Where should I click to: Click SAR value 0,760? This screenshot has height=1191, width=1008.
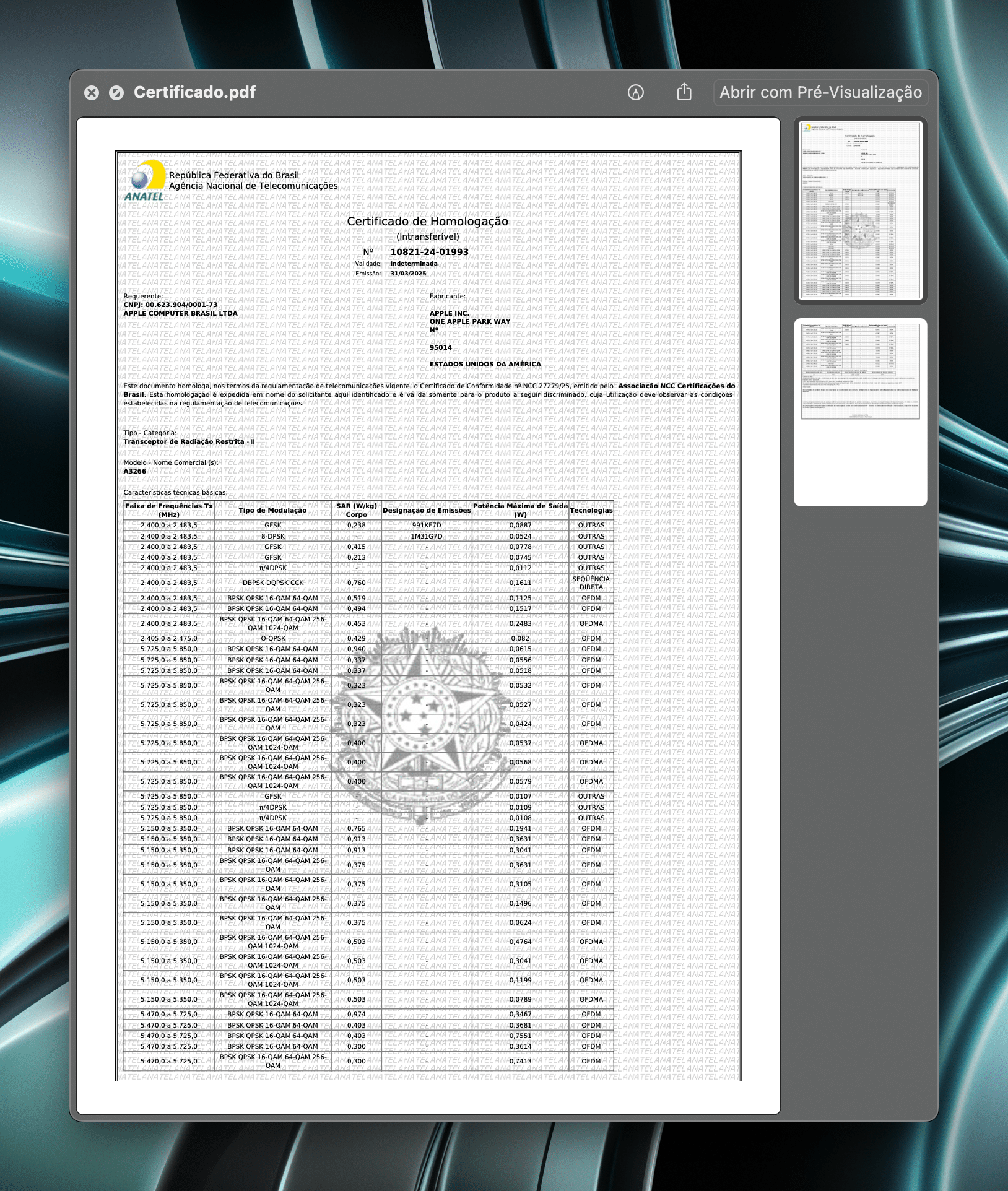tap(357, 583)
